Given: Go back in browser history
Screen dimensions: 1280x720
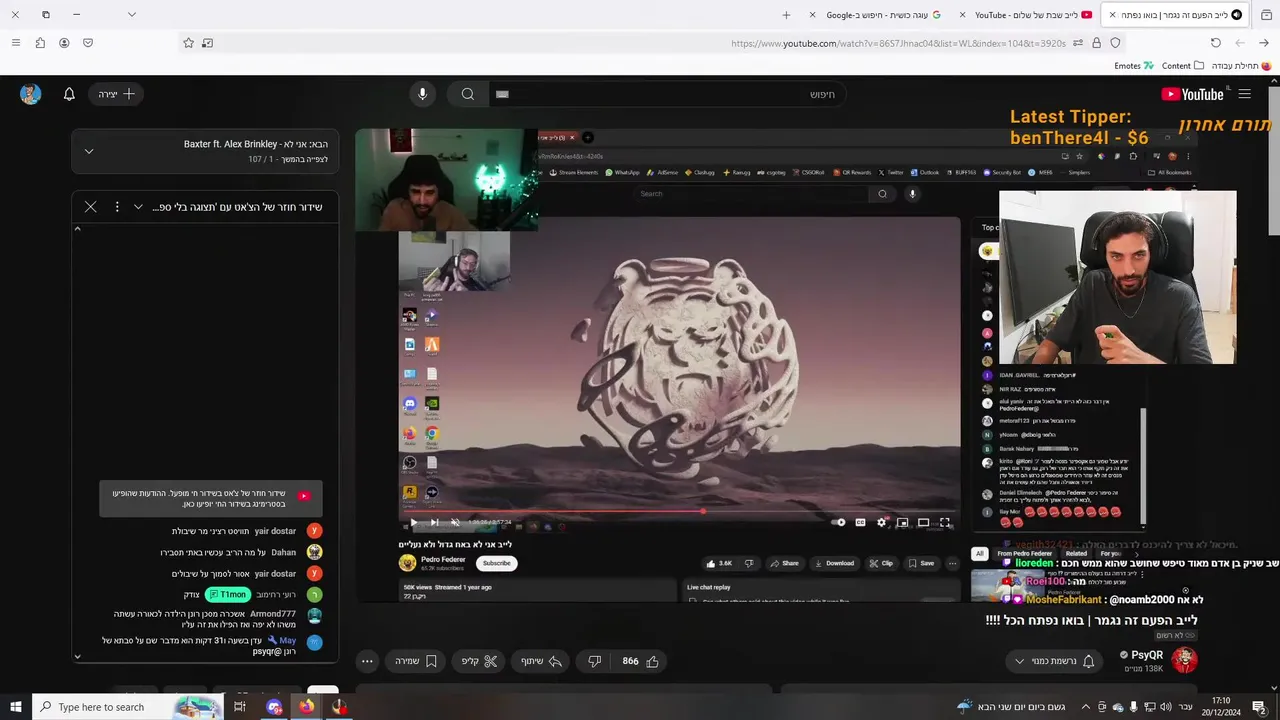Looking at the screenshot, I should pos(1264,43).
